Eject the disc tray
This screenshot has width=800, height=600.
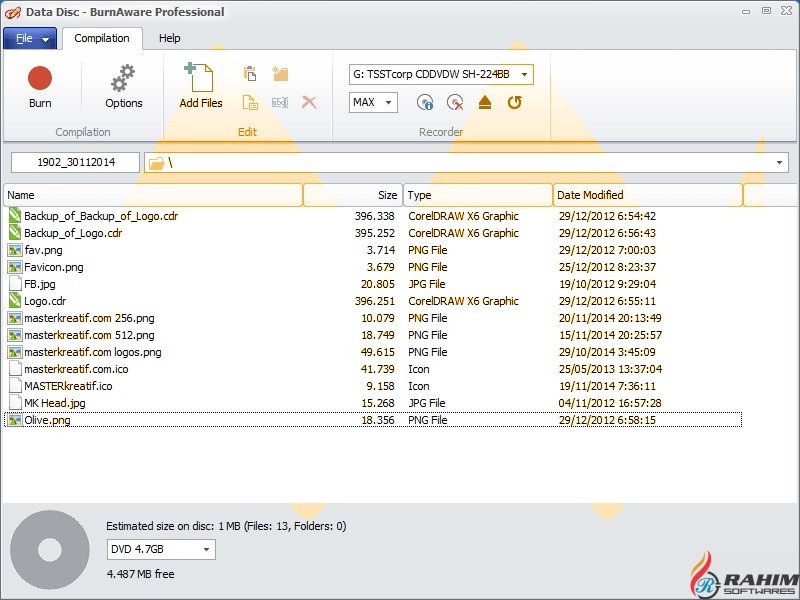tap(485, 103)
